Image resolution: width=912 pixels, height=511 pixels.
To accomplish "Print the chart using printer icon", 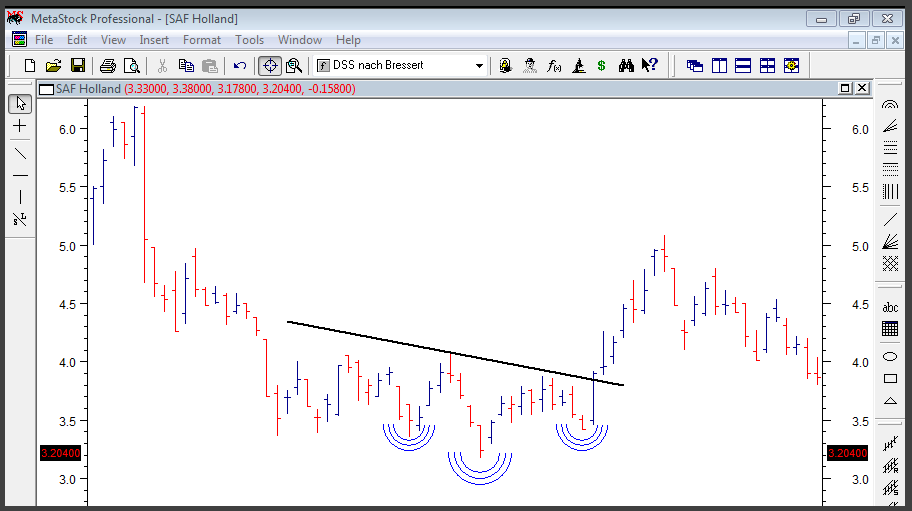I will (x=108, y=66).
